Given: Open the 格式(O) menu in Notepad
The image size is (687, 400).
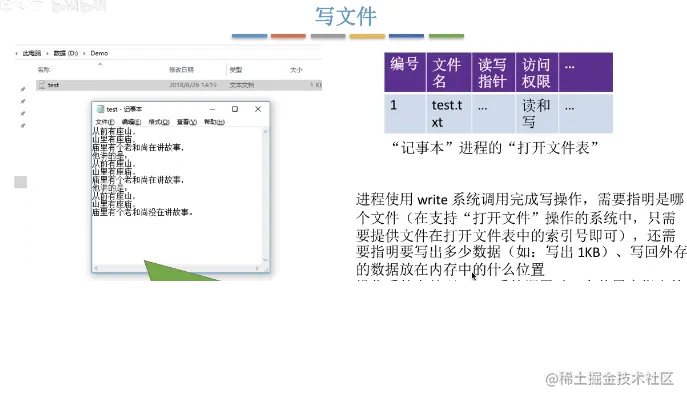Looking at the screenshot, I should (159, 122).
